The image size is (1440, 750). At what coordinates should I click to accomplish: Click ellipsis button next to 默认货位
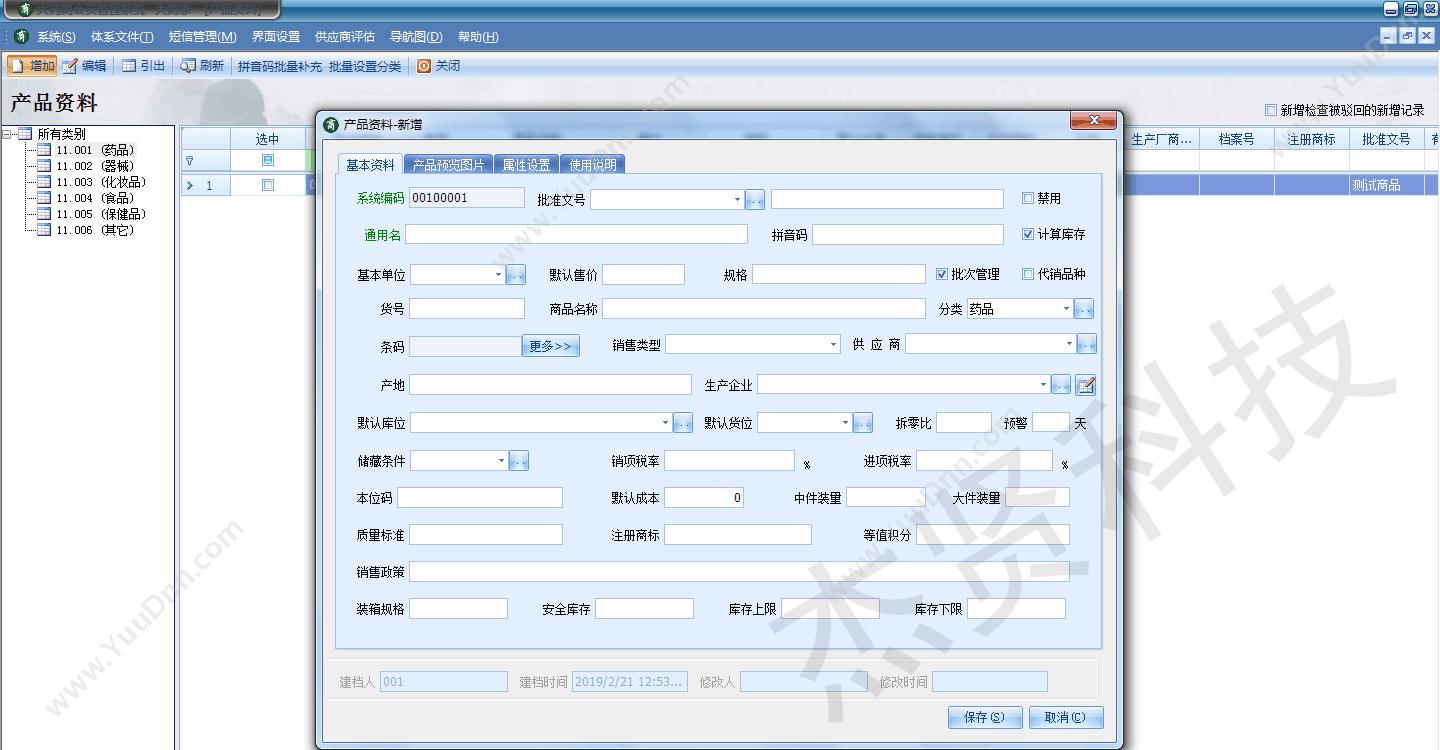[863, 423]
